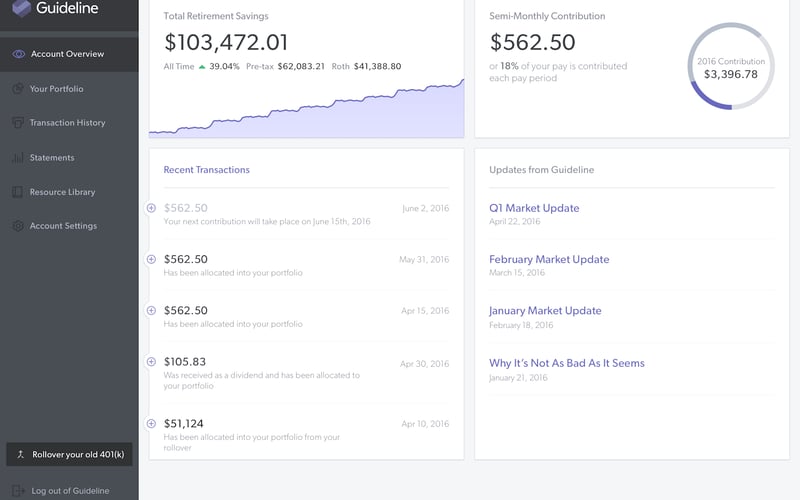800x500 pixels.
Task: Click the 2016 Contribution progress ring
Action: (731, 66)
